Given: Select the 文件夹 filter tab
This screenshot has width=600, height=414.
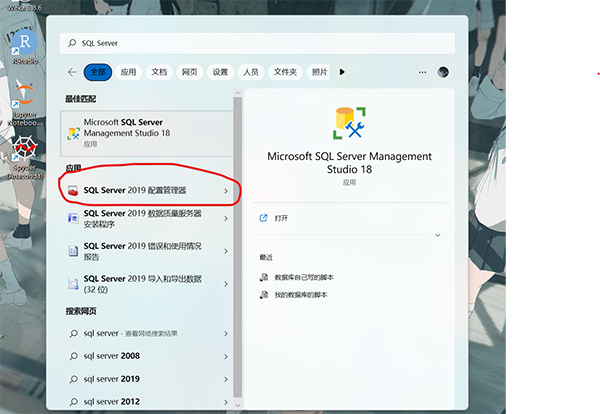Looking at the screenshot, I should tap(285, 72).
